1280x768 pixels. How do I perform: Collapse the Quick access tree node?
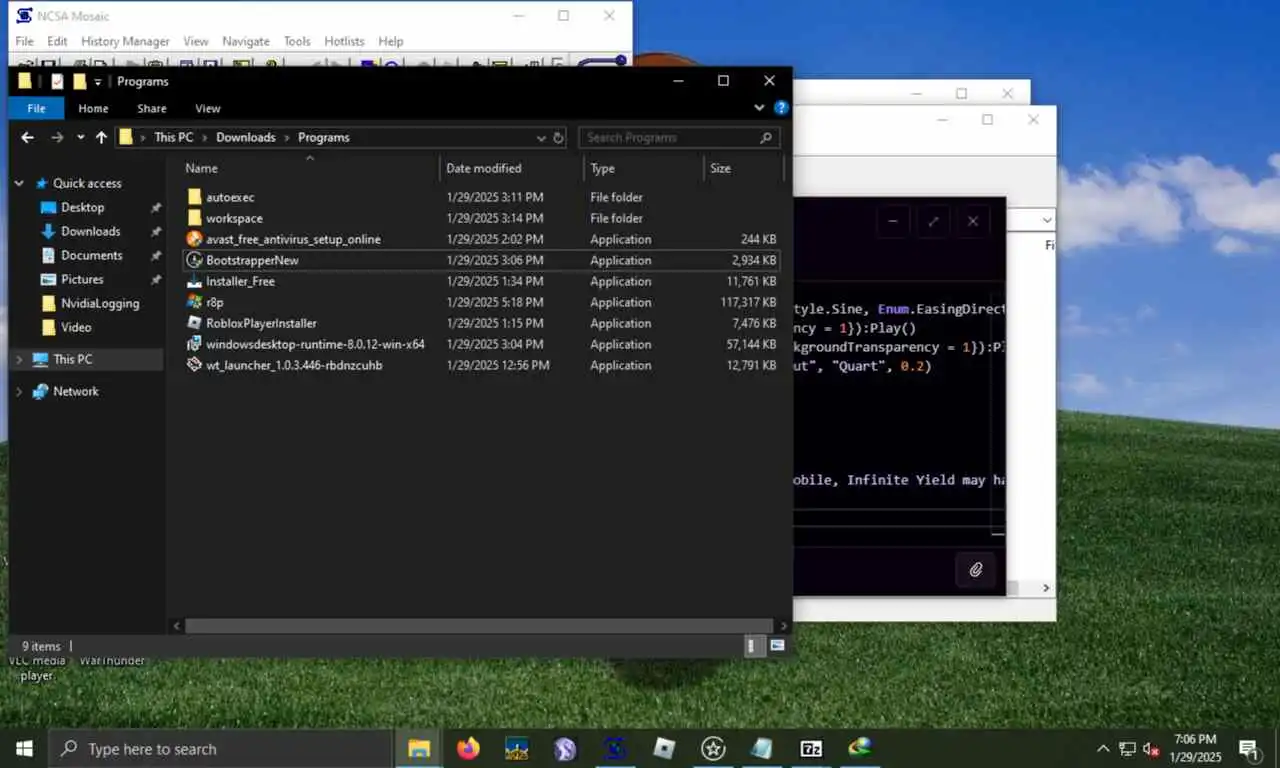coord(19,184)
